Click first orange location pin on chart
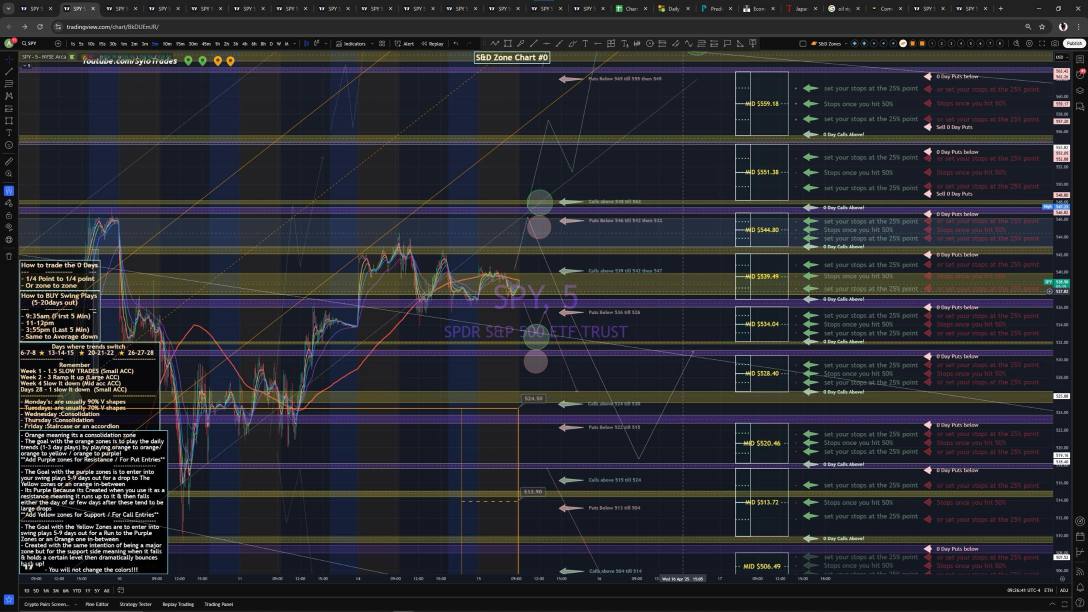The width and height of the screenshot is (1088, 612). click(218, 61)
